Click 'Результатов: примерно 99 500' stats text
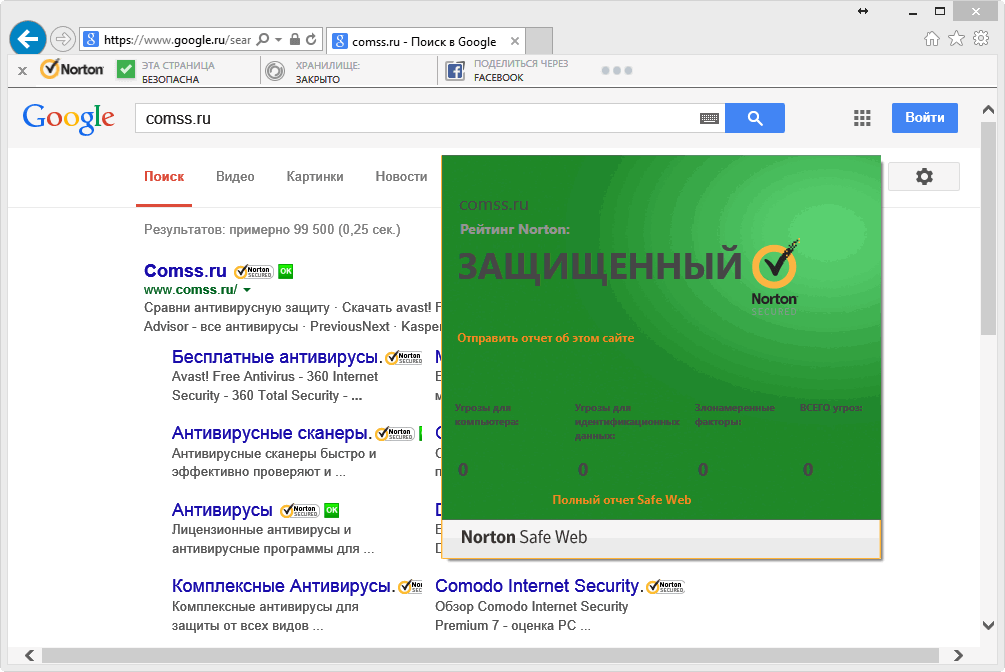 point(272,230)
